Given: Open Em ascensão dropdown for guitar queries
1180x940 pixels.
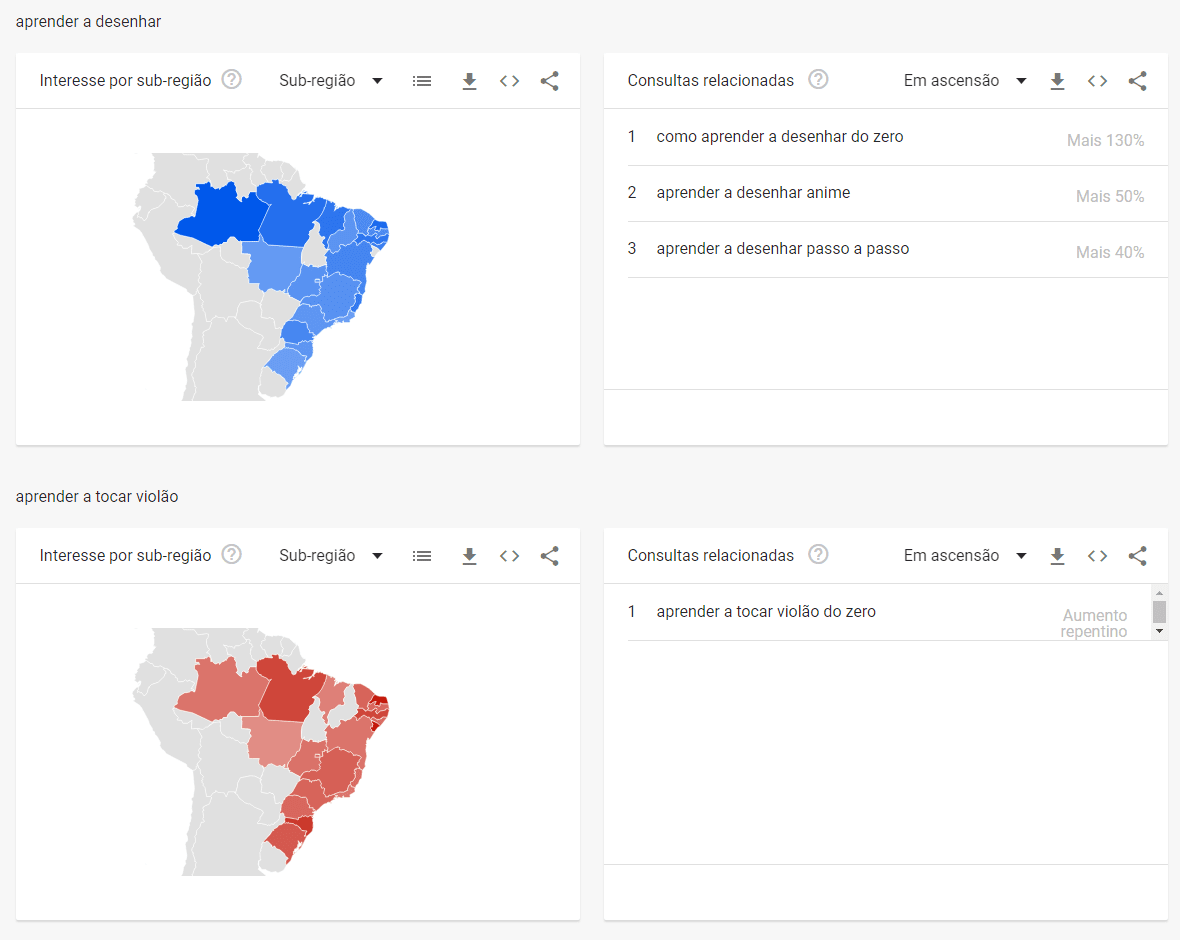Looking at the screenshot, I should [x=965, y=556].
